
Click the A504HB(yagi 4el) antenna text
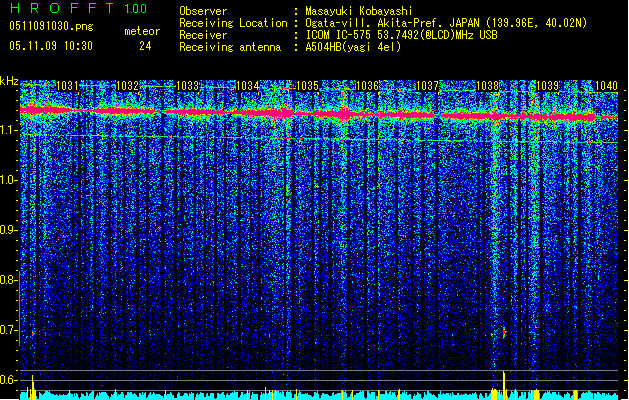[353, 47]
